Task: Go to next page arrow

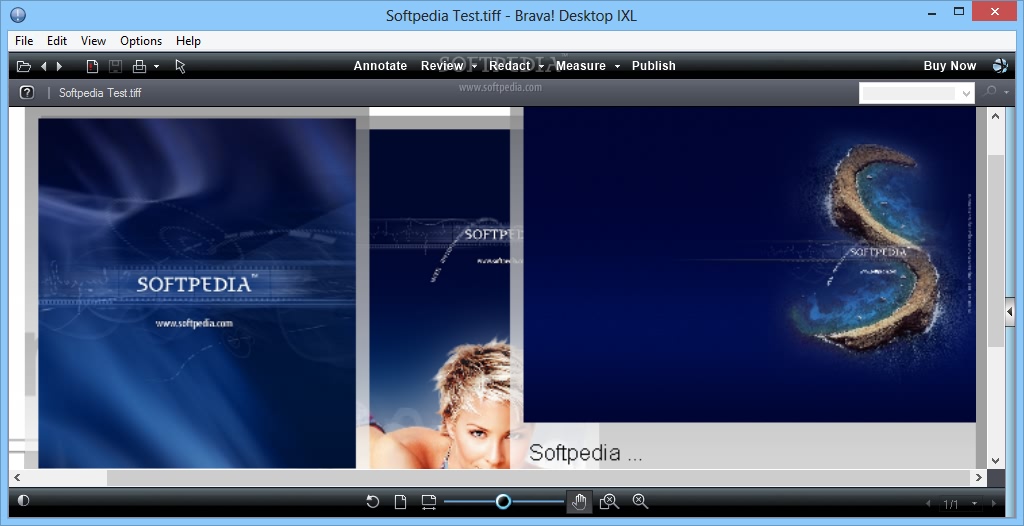Action: pos(994,504)
